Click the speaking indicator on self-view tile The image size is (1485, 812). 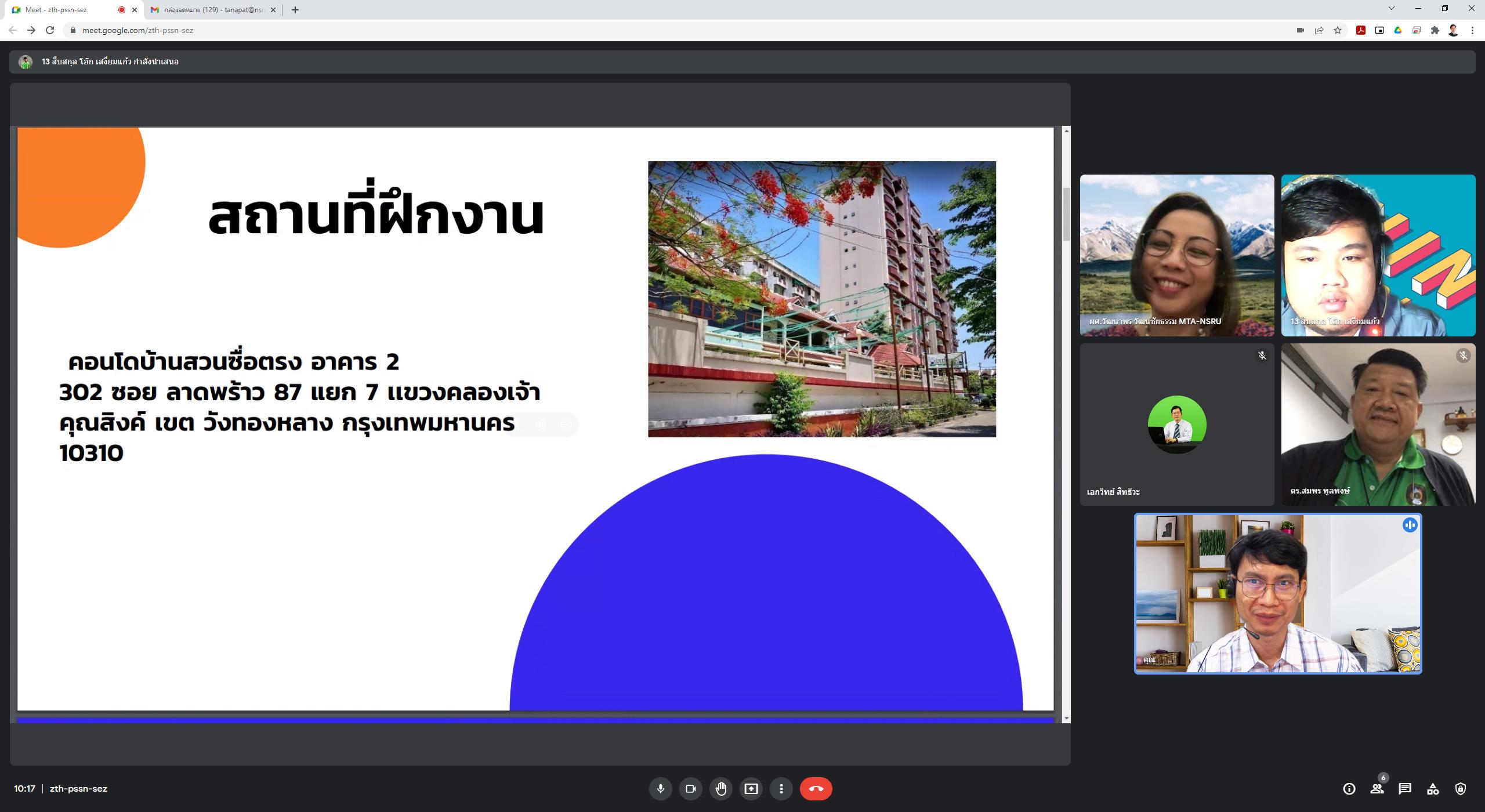pyautogui.click(x=1410, y=525)
